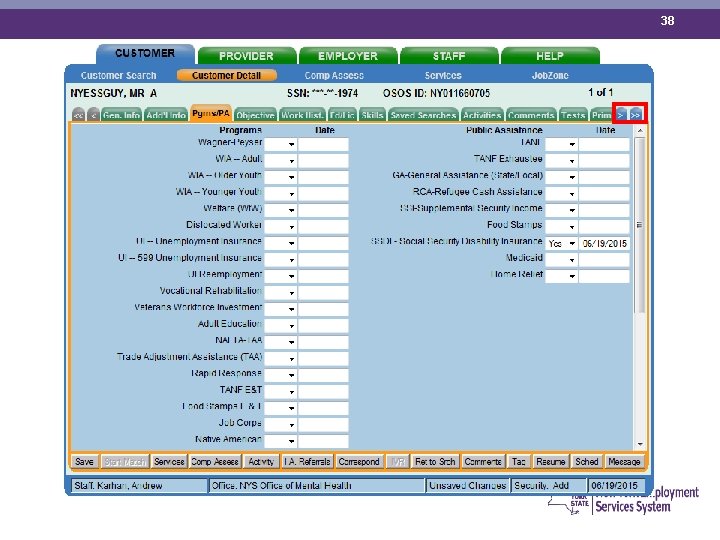Open the Saved Searches tab
The height and width of the screenshot is (540, 720).
click(423, 115)
